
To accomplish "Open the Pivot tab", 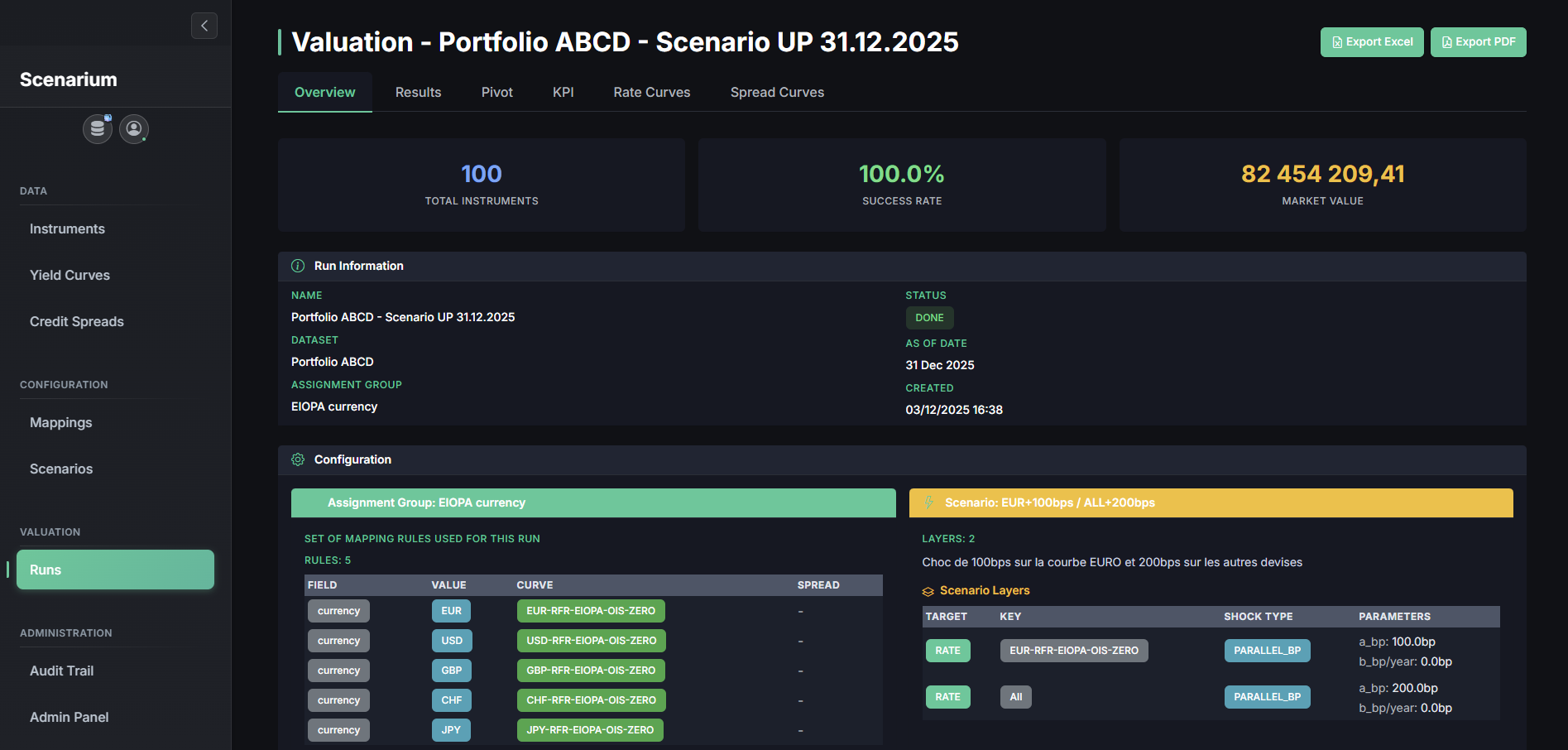I will 496,93.
